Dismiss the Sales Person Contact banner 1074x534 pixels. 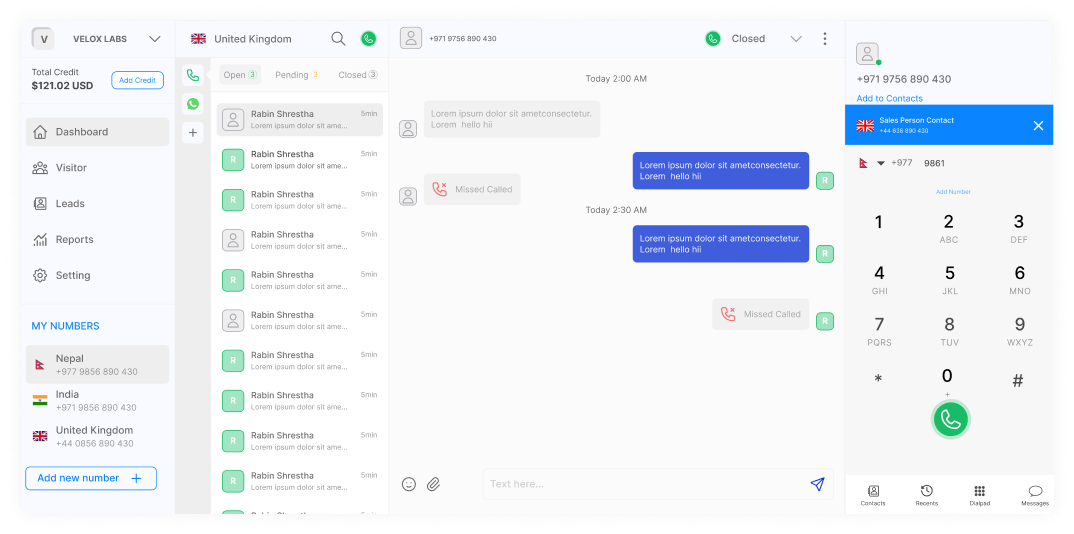(x=1038, y=125)
